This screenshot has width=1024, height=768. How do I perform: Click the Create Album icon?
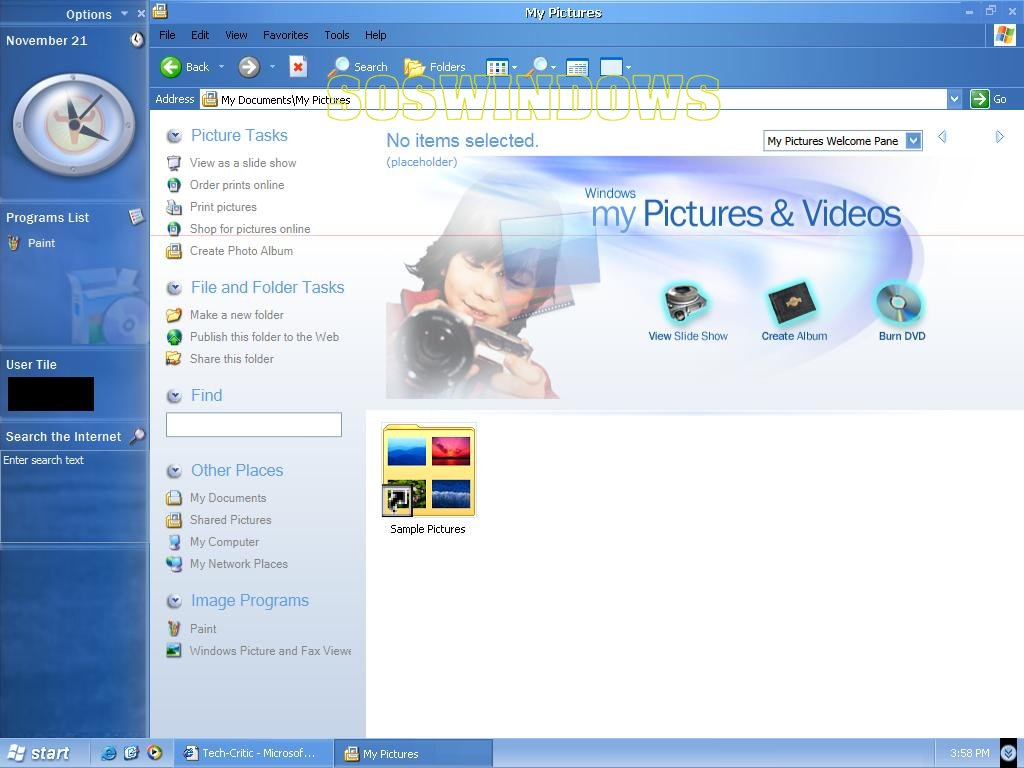792,303
